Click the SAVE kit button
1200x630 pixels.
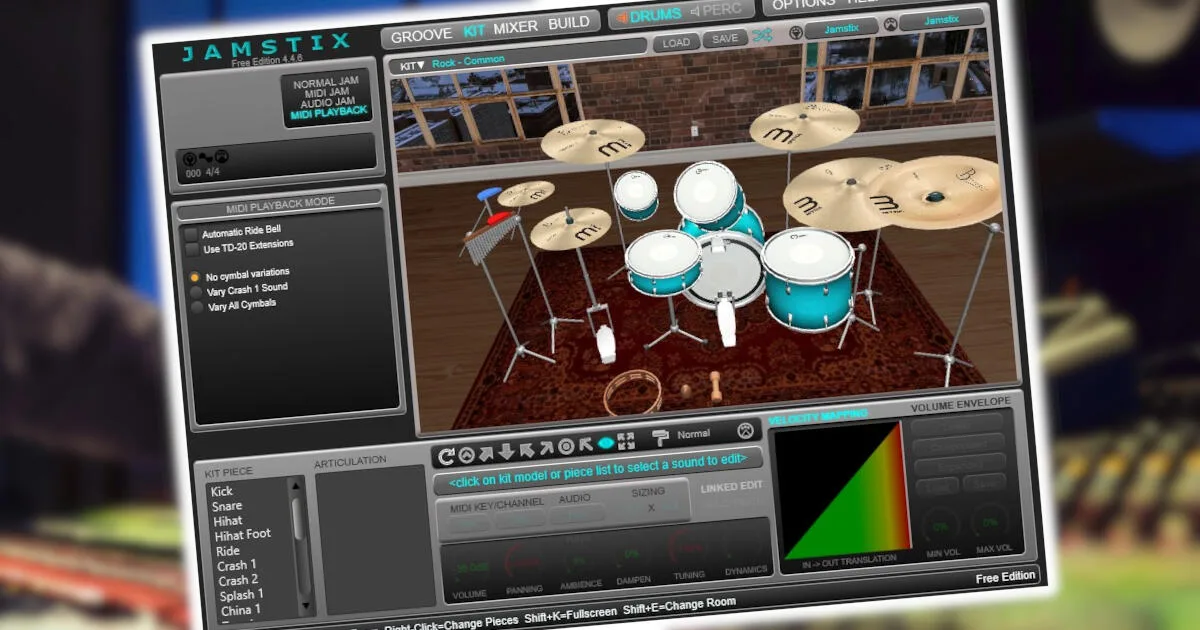point(725,39)
